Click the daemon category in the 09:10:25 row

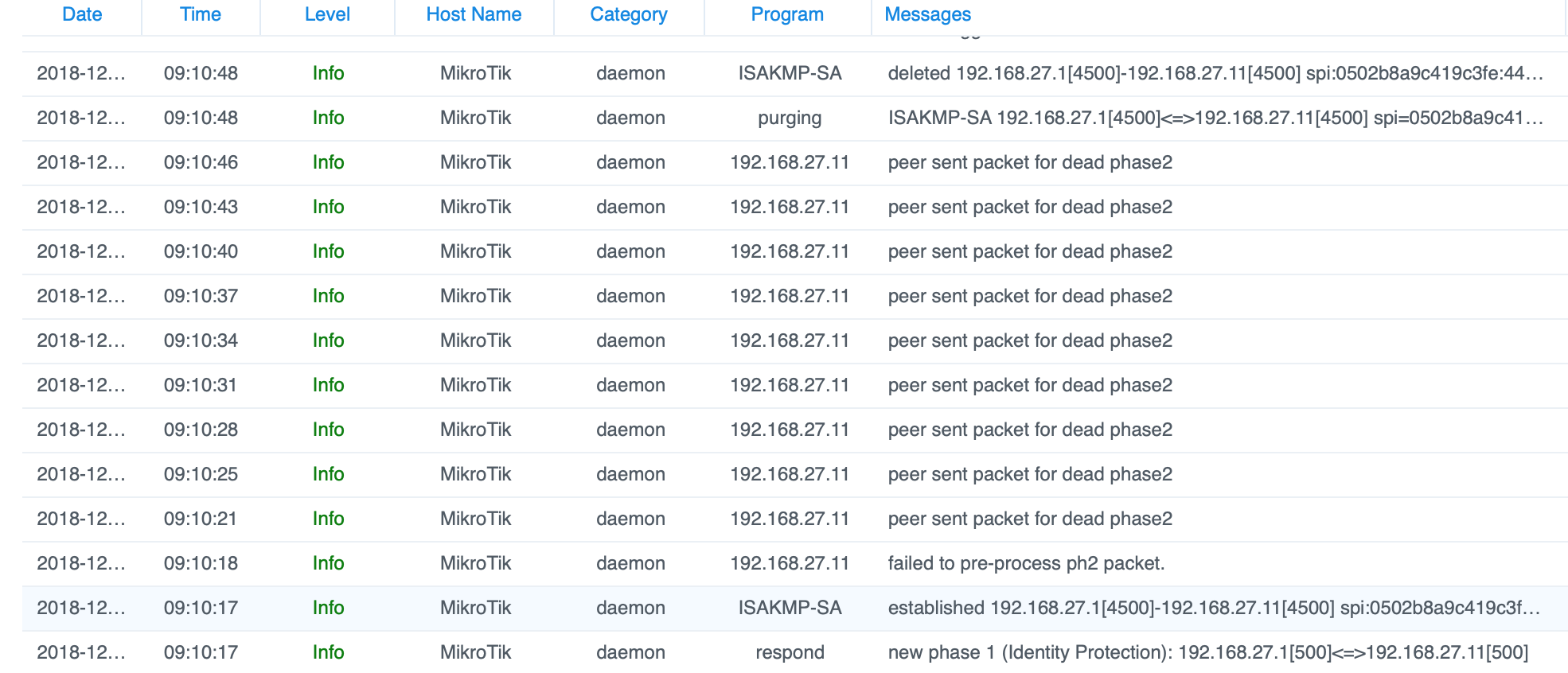coord(630,474)
